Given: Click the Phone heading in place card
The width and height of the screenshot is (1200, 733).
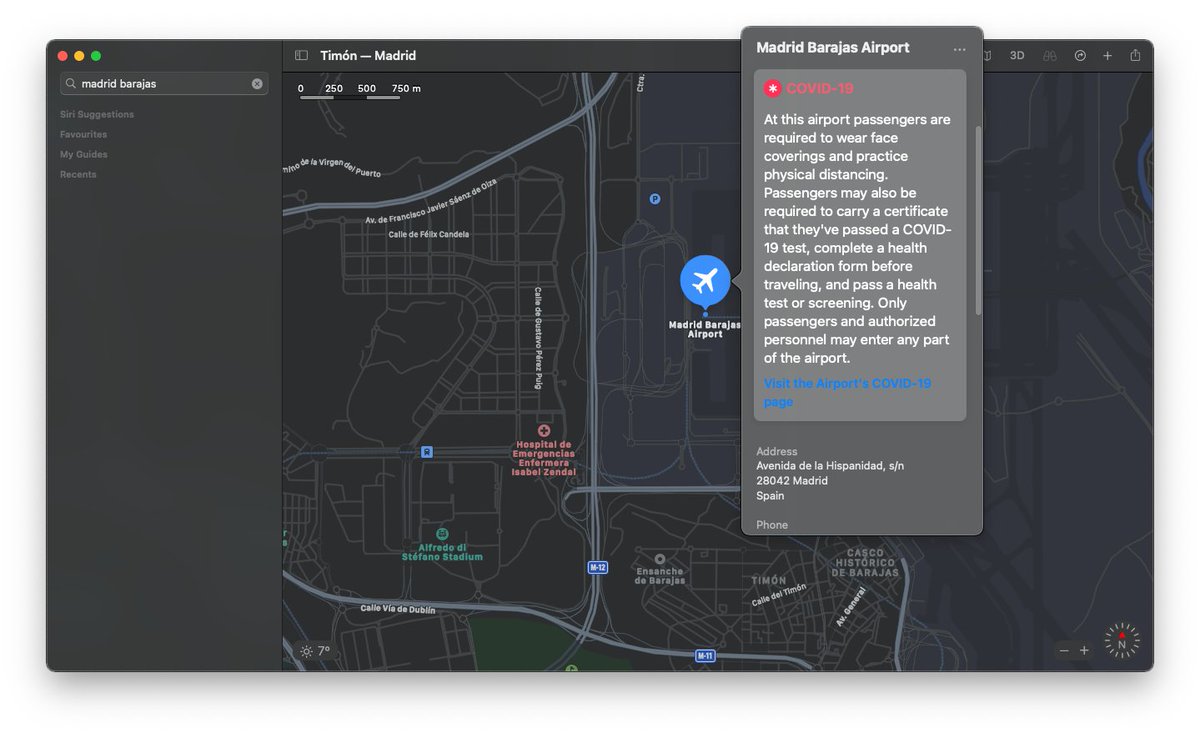Looking at the screenshot, I should [x=772, y=525].
